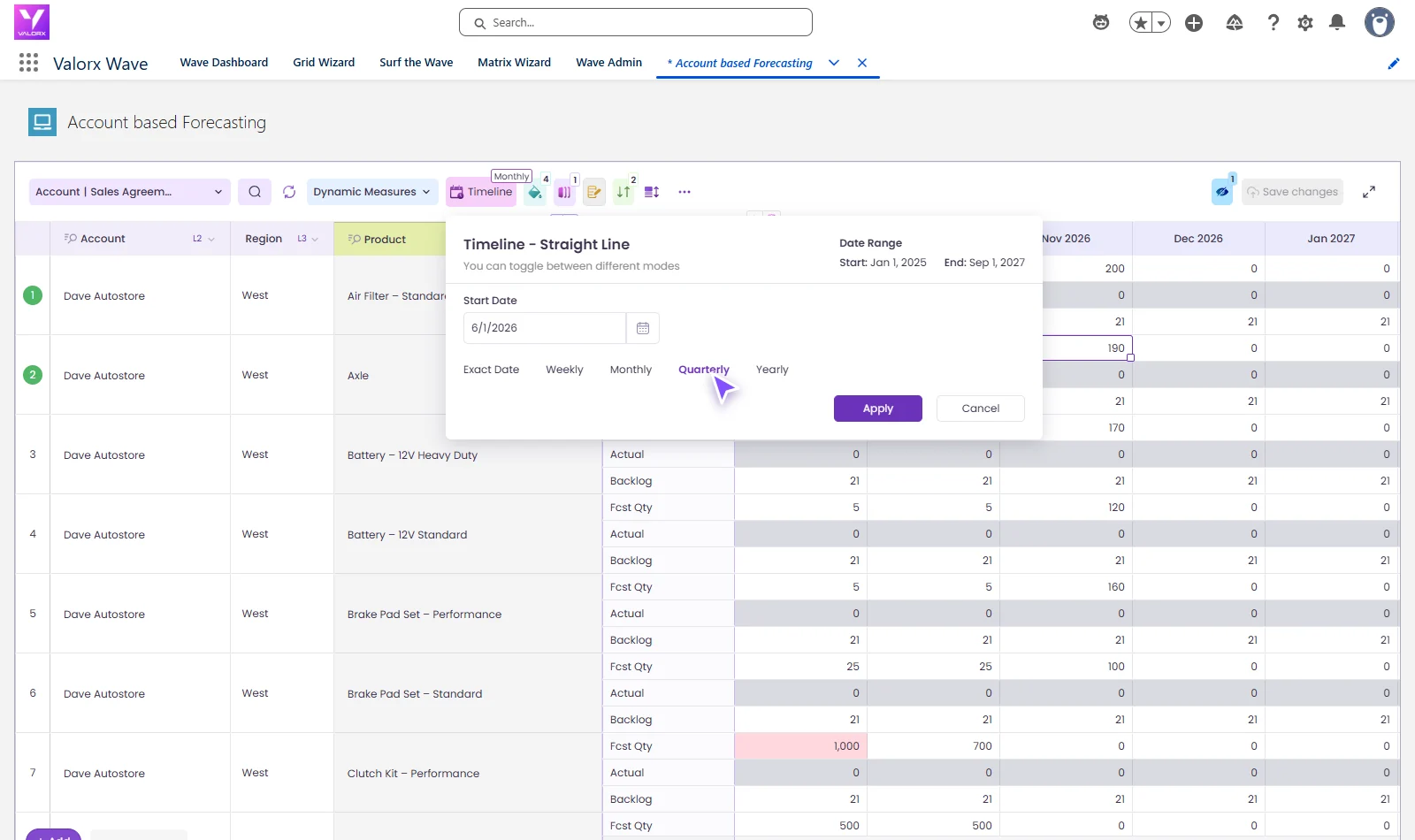Cancel the Timeline dialog
1415x840 pixels.
point(981,409)
